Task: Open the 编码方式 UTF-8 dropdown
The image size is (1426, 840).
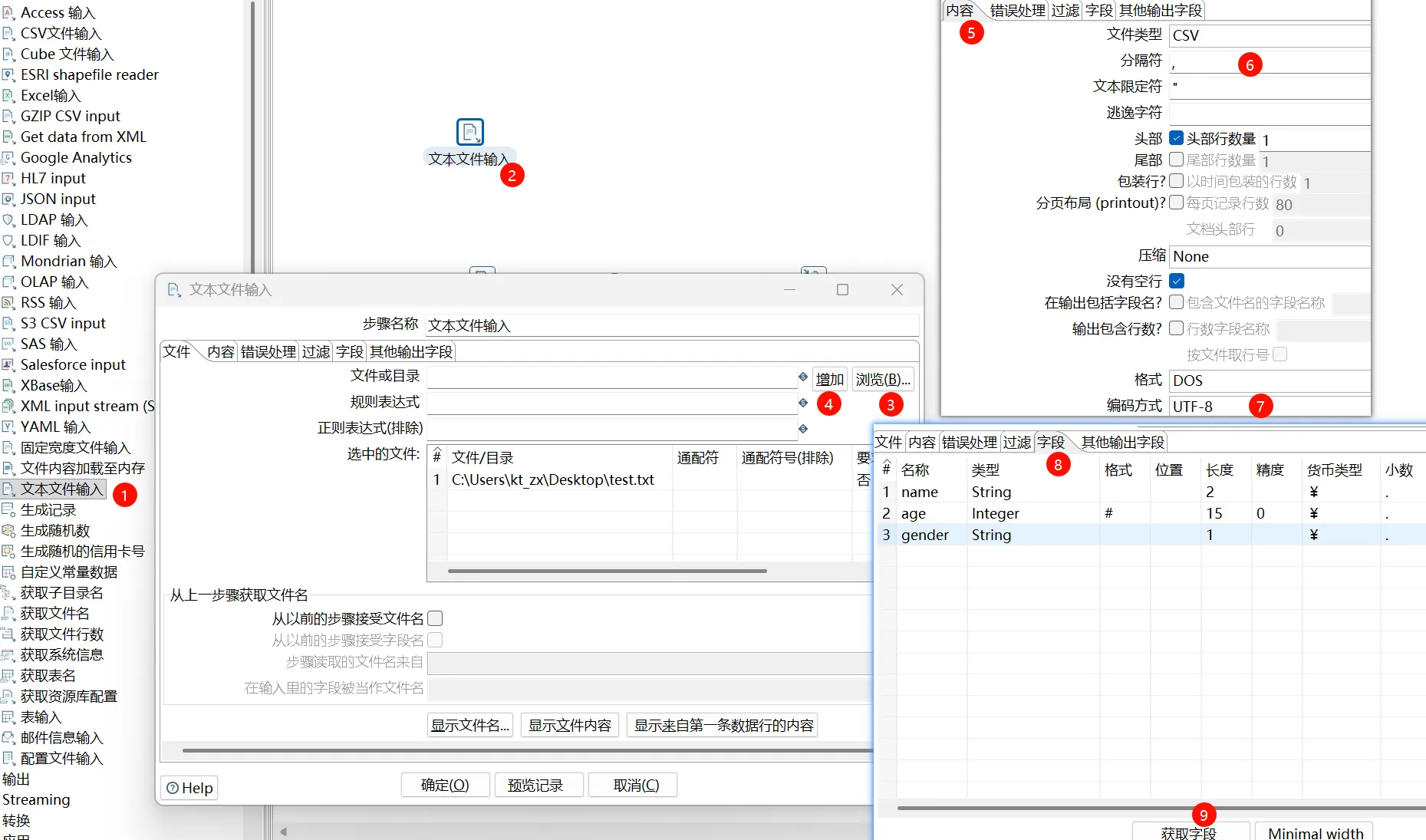Action: [1269, 407]
